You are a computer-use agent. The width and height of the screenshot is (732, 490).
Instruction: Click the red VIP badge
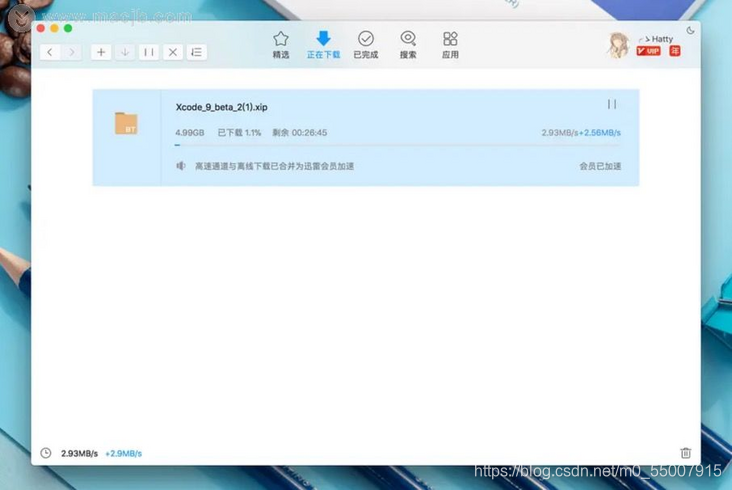[648, 51]
